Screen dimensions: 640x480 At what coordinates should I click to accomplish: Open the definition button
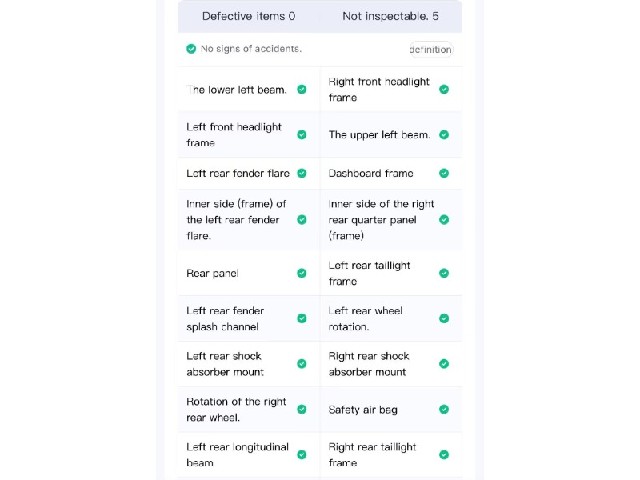click(431, 49)
